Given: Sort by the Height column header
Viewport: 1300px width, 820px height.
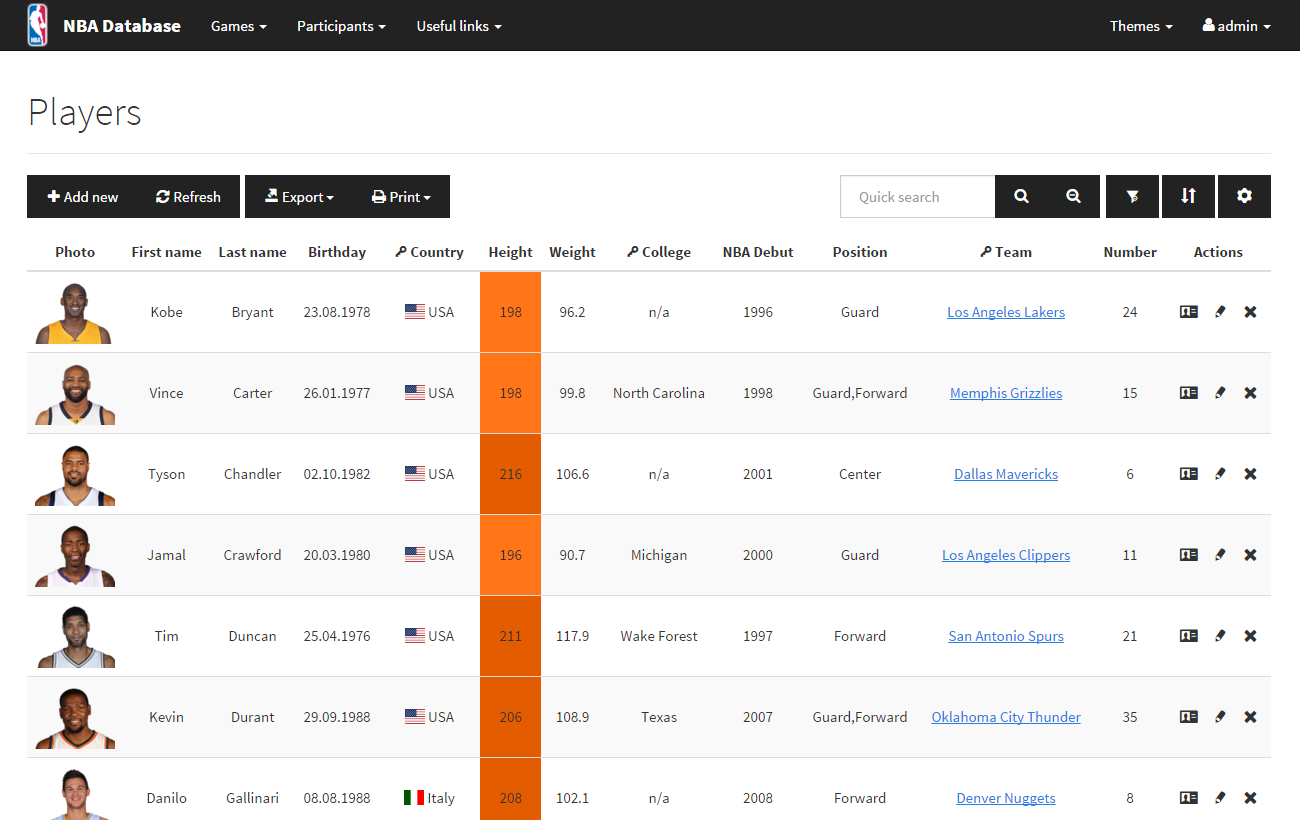Looking at the screenshot, I should 510,252.
